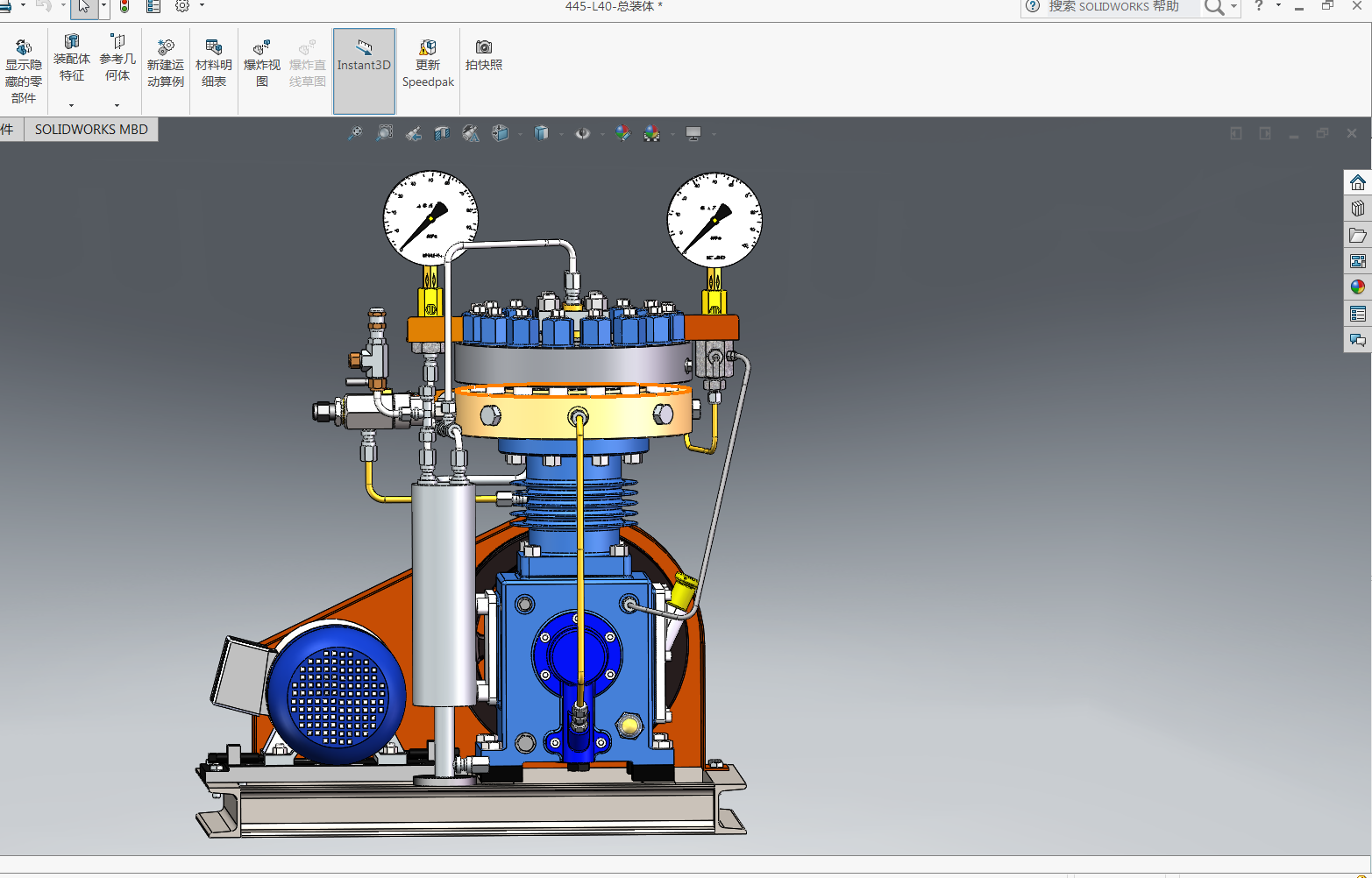Expand the Hide/Show Items eye dropdown arrow
The height and width of the screenshot is (878, 1372).
point(601,134)
